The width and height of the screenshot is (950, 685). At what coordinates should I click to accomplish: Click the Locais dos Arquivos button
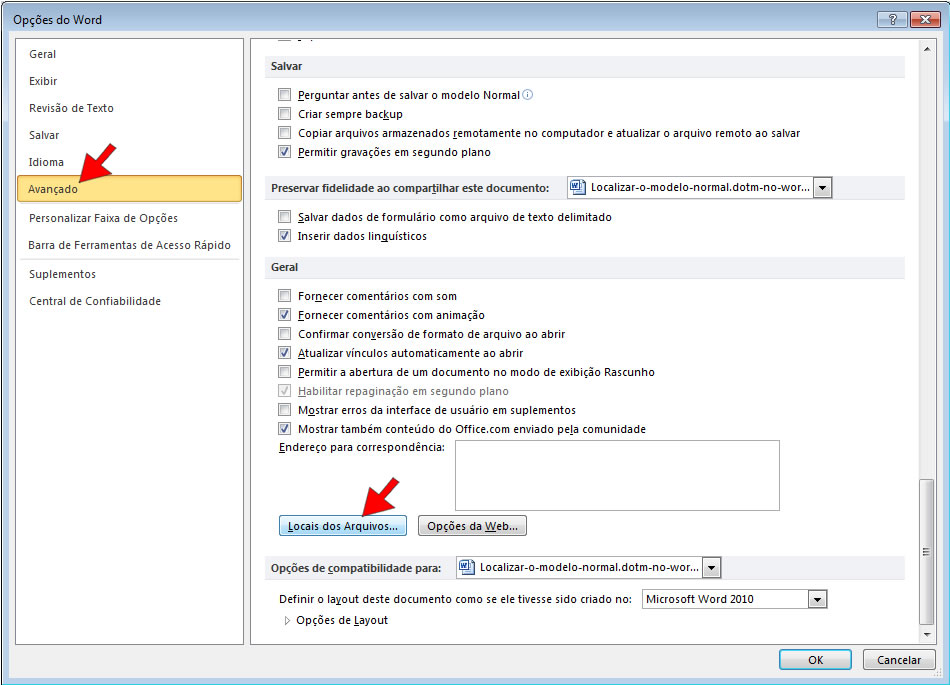343,526
